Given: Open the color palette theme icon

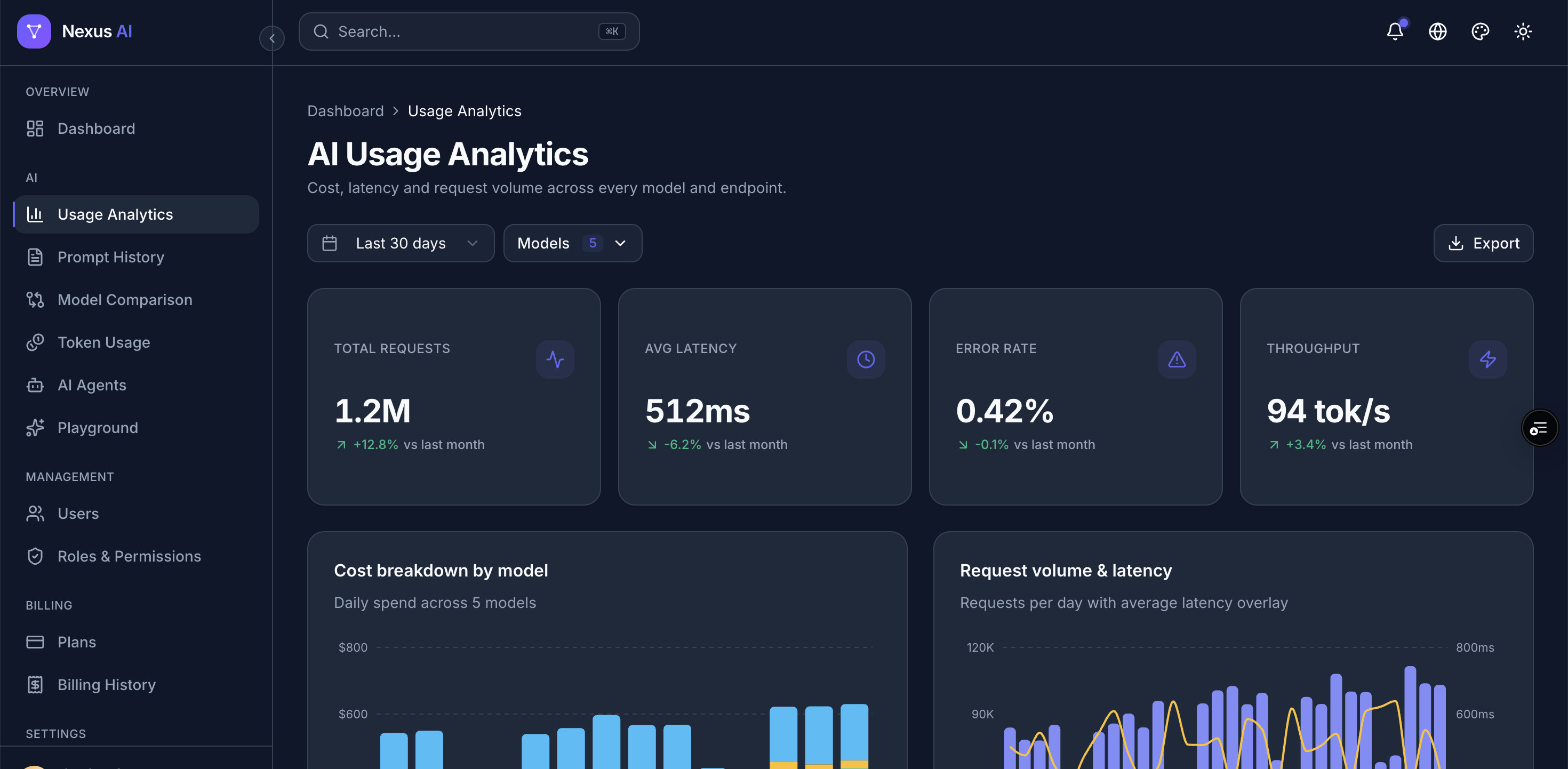Looking at the screenshot, I should point(1480,31).
